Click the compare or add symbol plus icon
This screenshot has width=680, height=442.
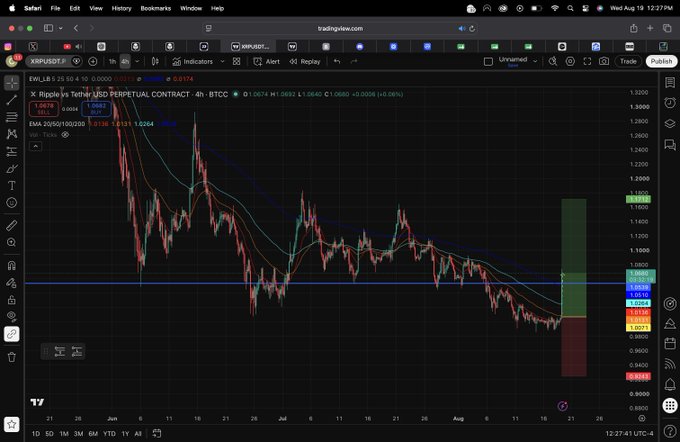92,62
